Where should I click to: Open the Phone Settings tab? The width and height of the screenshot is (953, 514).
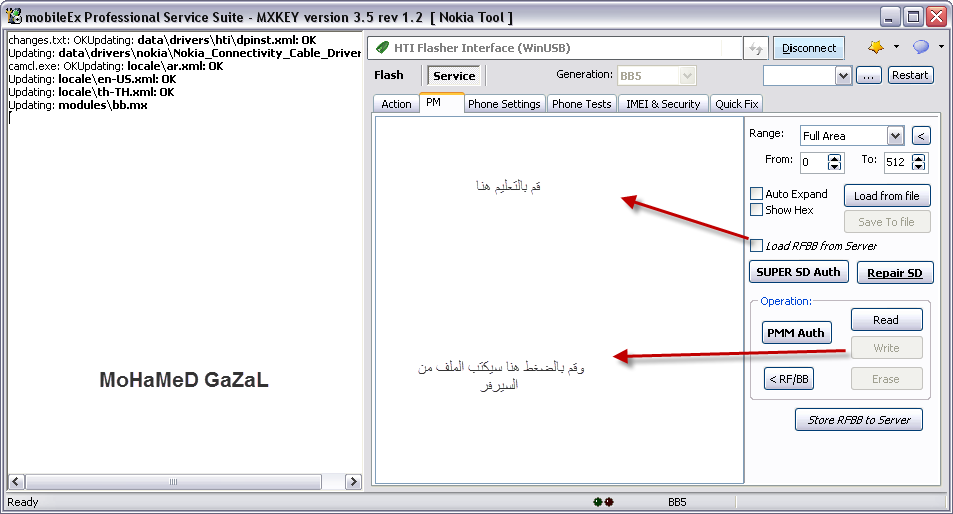504,104
